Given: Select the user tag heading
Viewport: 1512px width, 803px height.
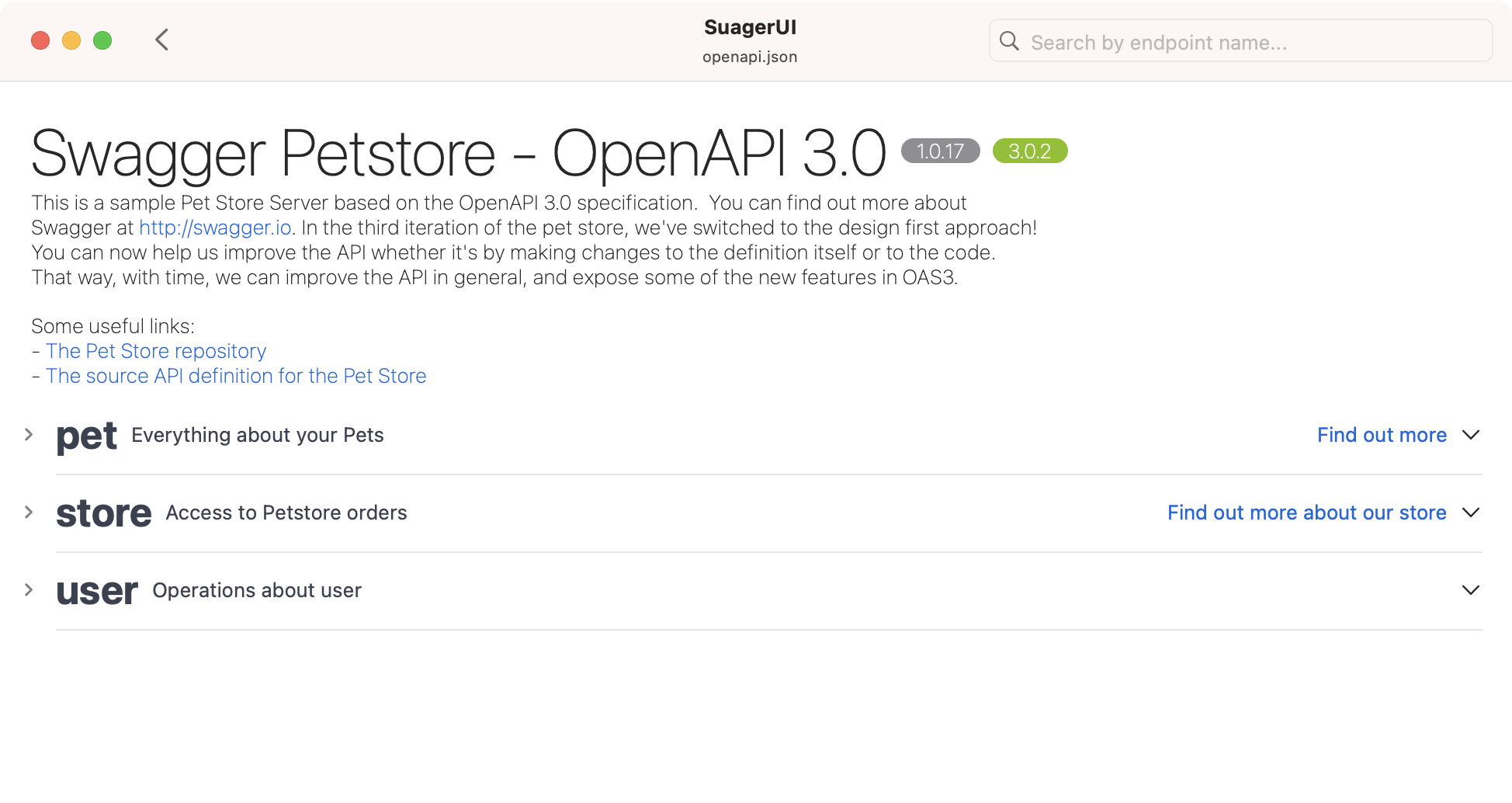Looking at the screenshot, I should click(x=97, y=592).
